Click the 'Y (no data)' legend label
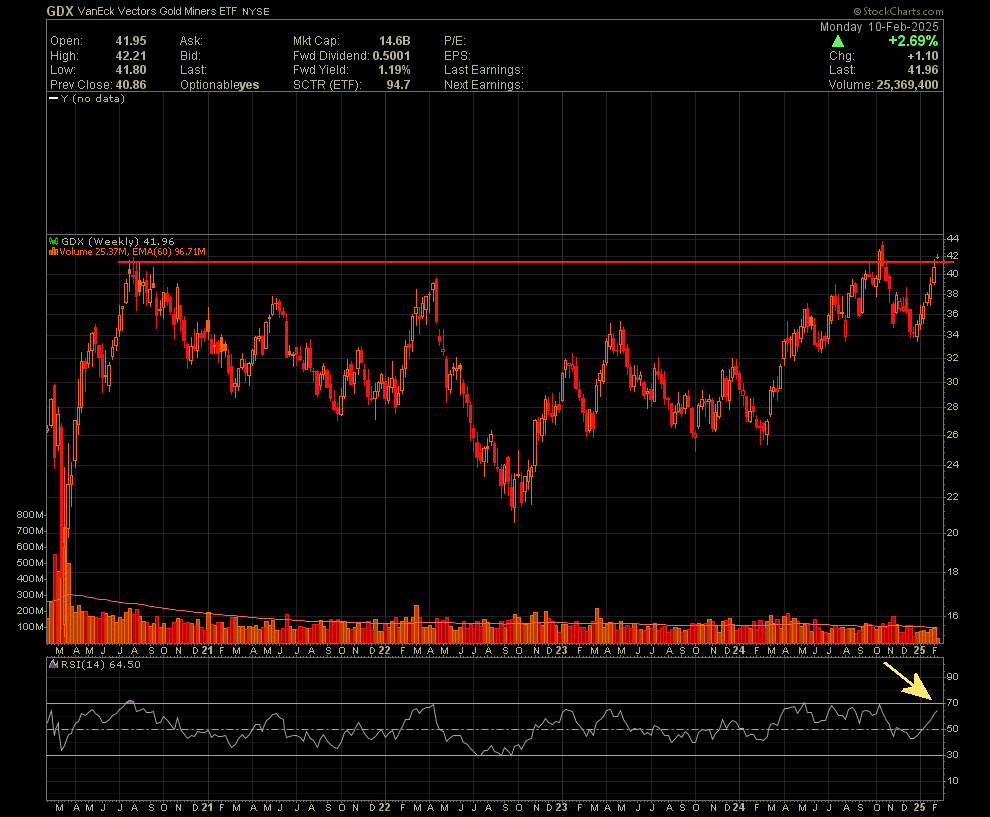 pyautogui.click(x=92, y=98)
